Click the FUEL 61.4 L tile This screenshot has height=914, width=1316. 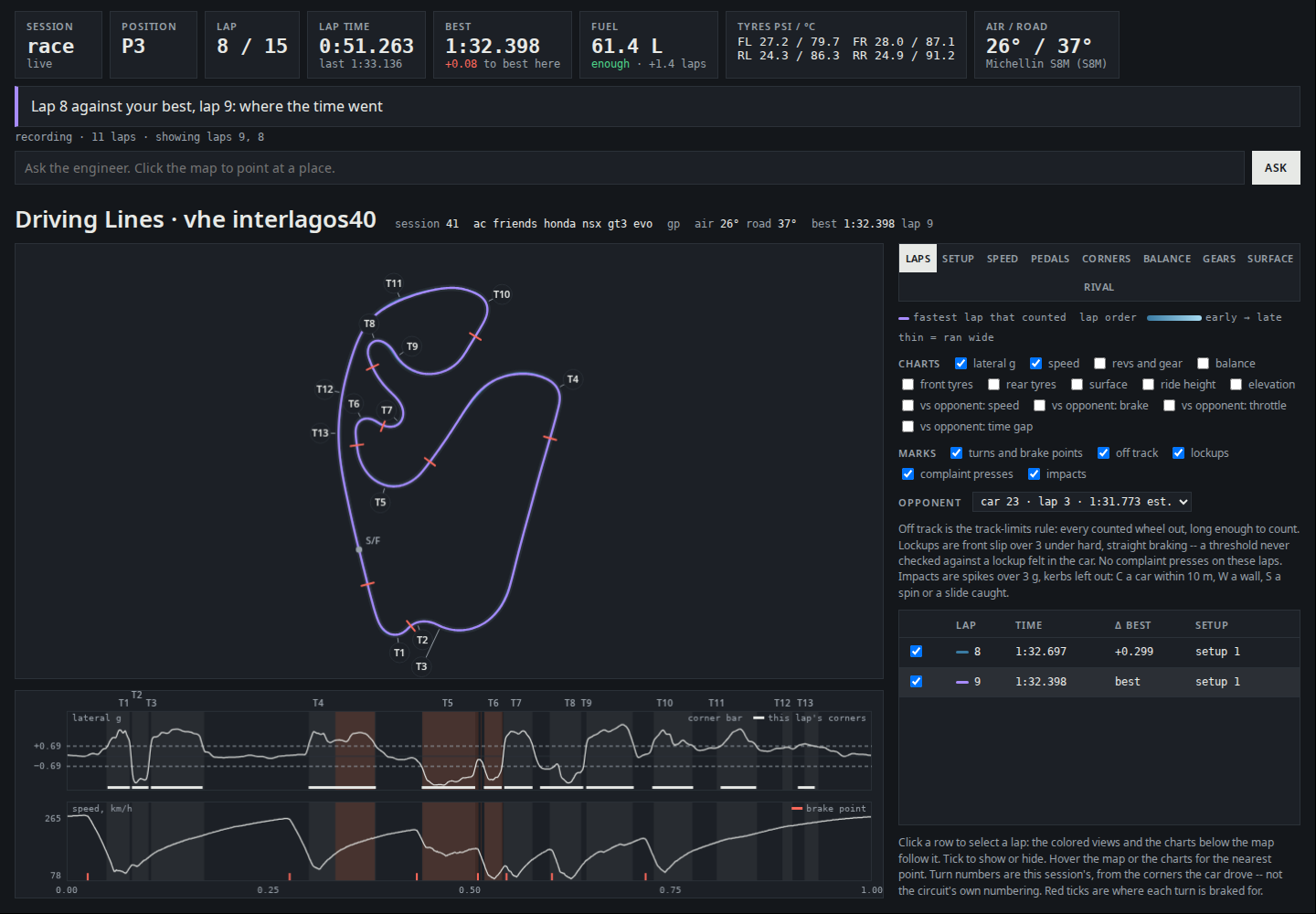[649, 45]
